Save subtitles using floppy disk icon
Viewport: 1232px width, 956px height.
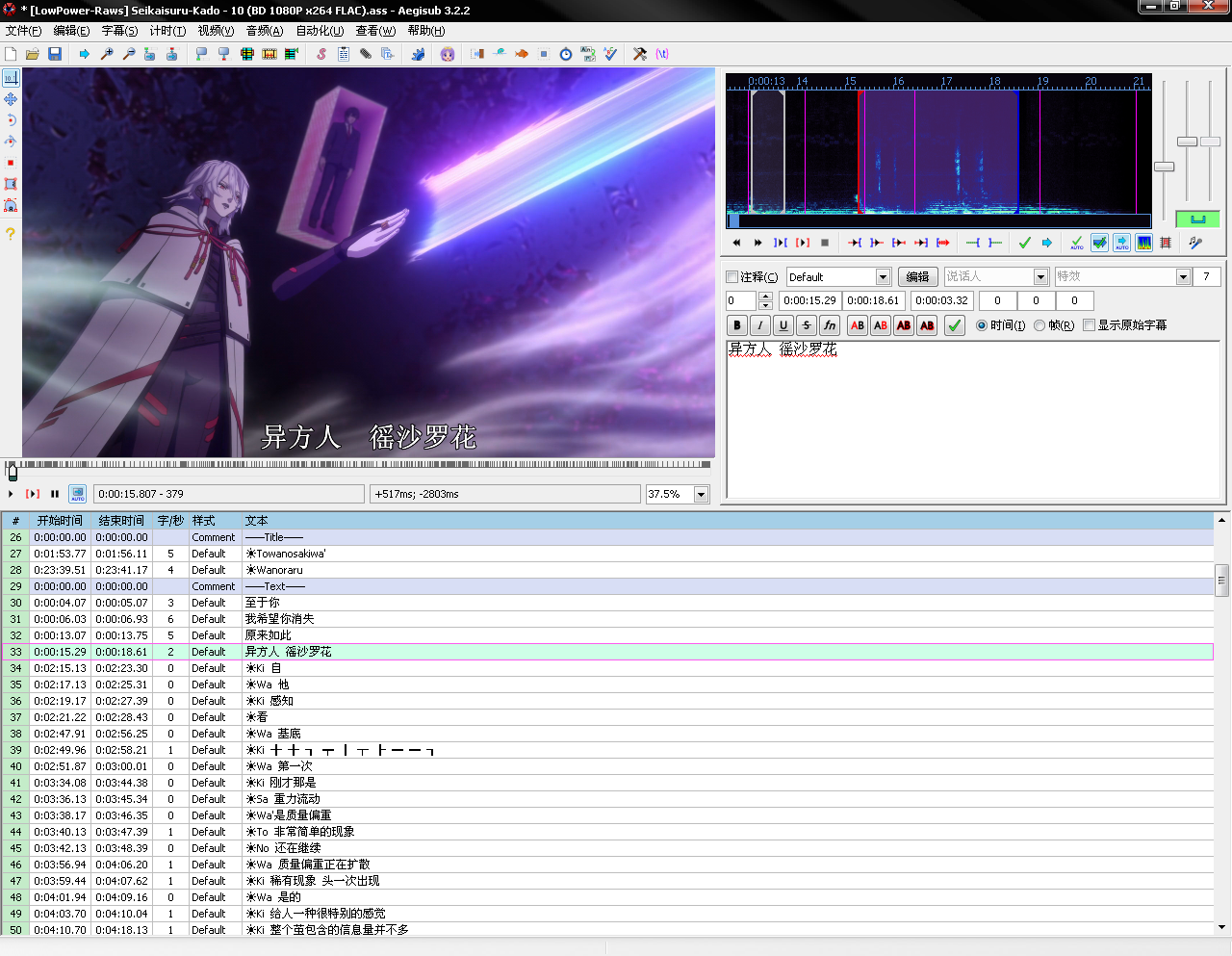(x=55, y=54)
